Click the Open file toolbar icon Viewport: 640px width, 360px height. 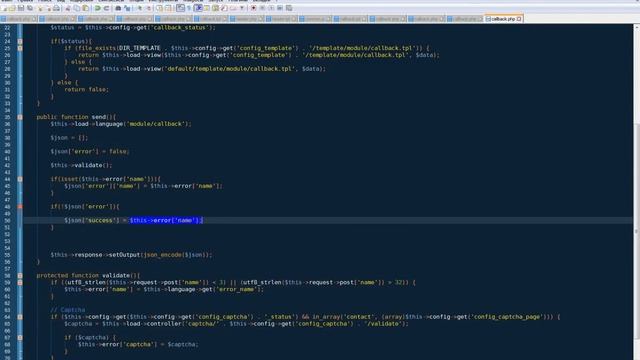click(x=12, y=8)
